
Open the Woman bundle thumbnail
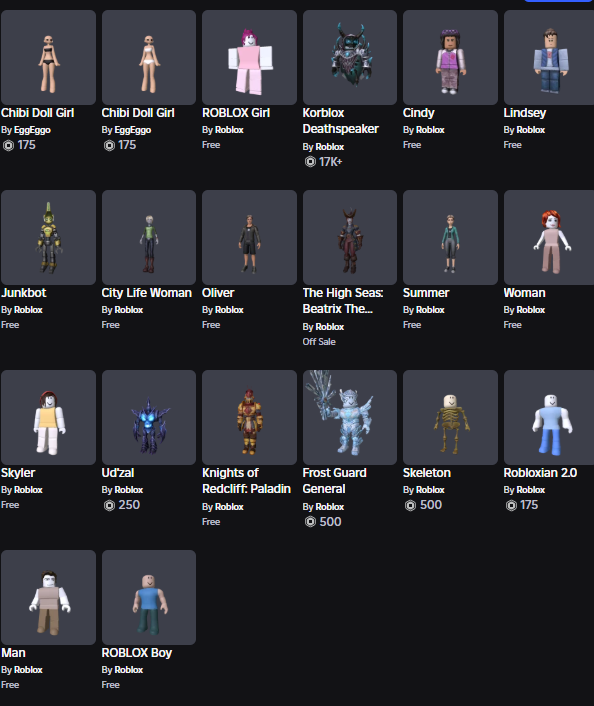[549, 237]
